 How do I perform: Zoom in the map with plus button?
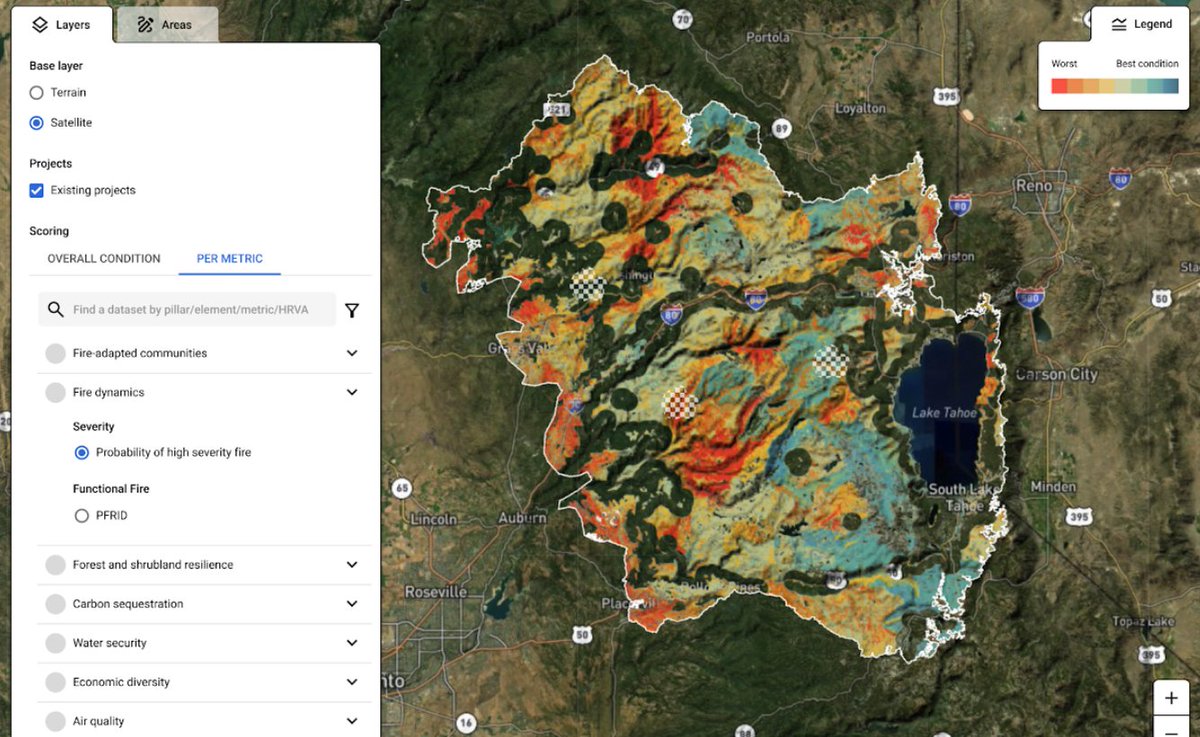click(x=1171, y=699)
